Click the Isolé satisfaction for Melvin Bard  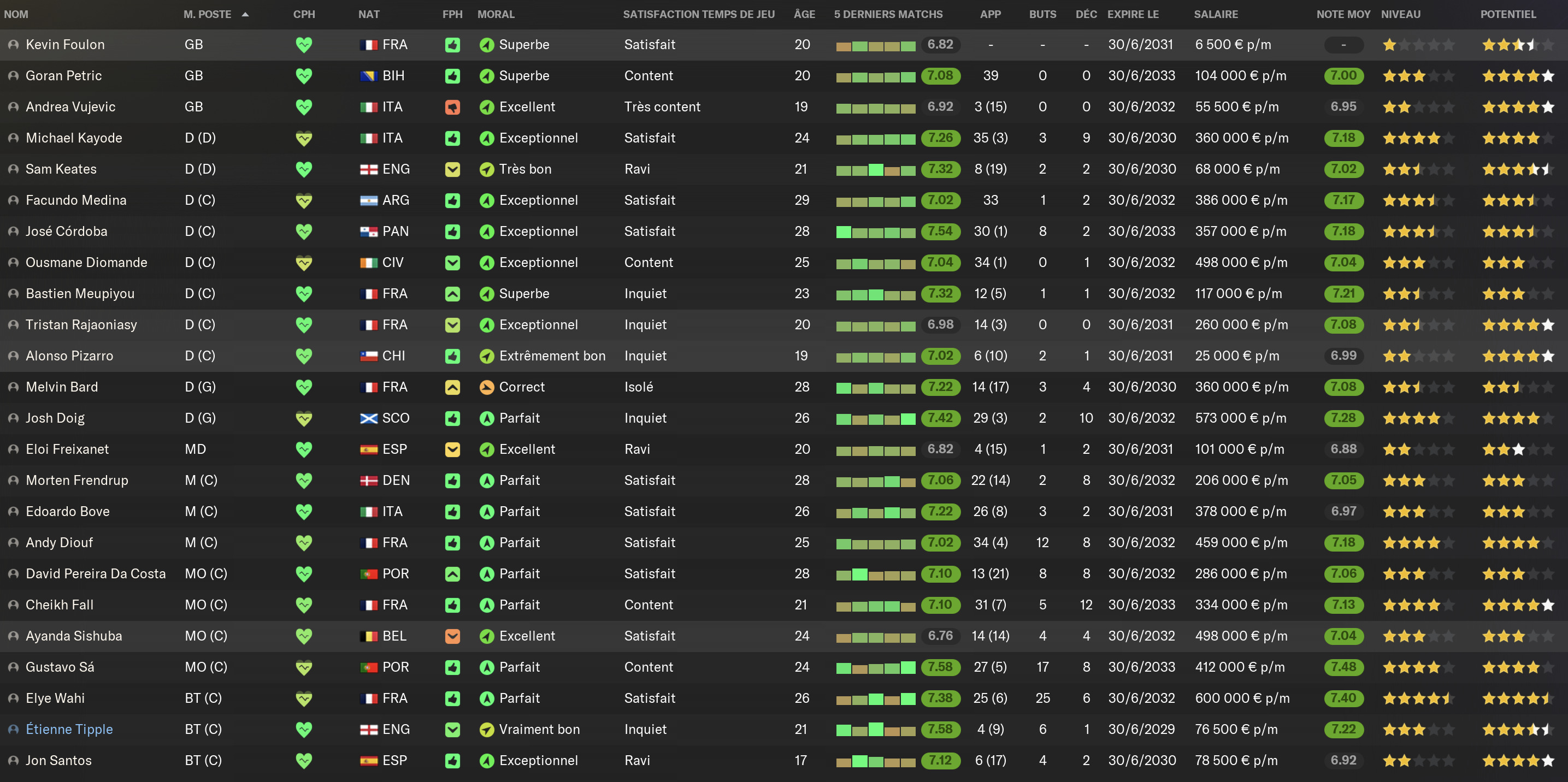pyautogui.click(x=639, y=387)
